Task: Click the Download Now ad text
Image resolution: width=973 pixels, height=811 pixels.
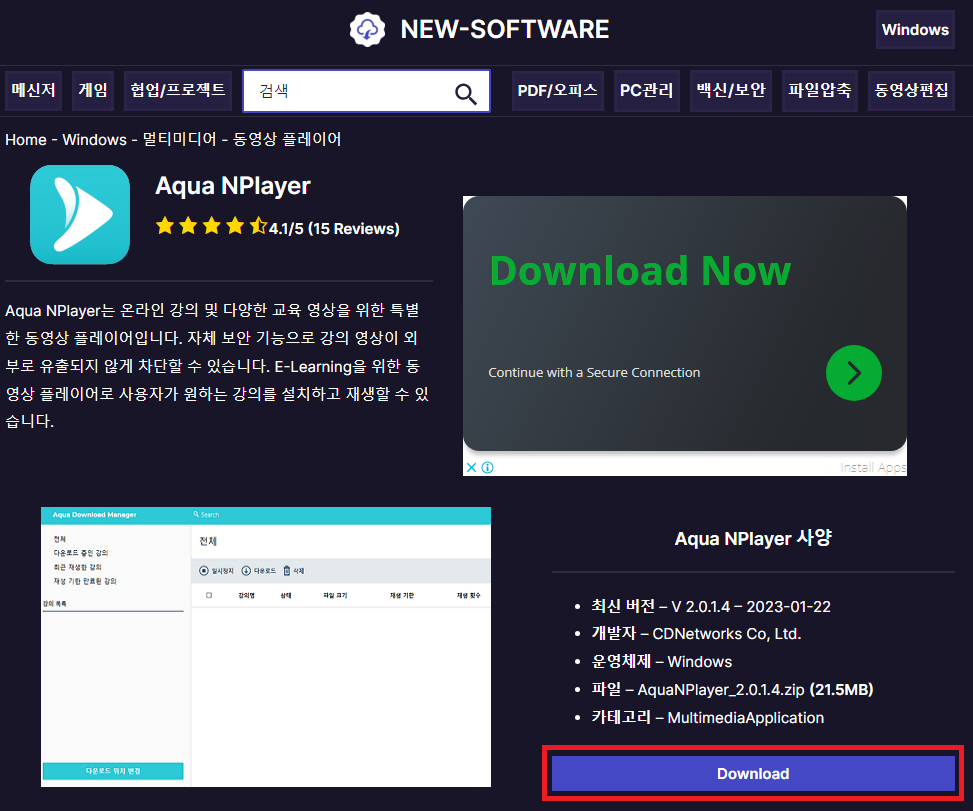Action: (640, 271)
